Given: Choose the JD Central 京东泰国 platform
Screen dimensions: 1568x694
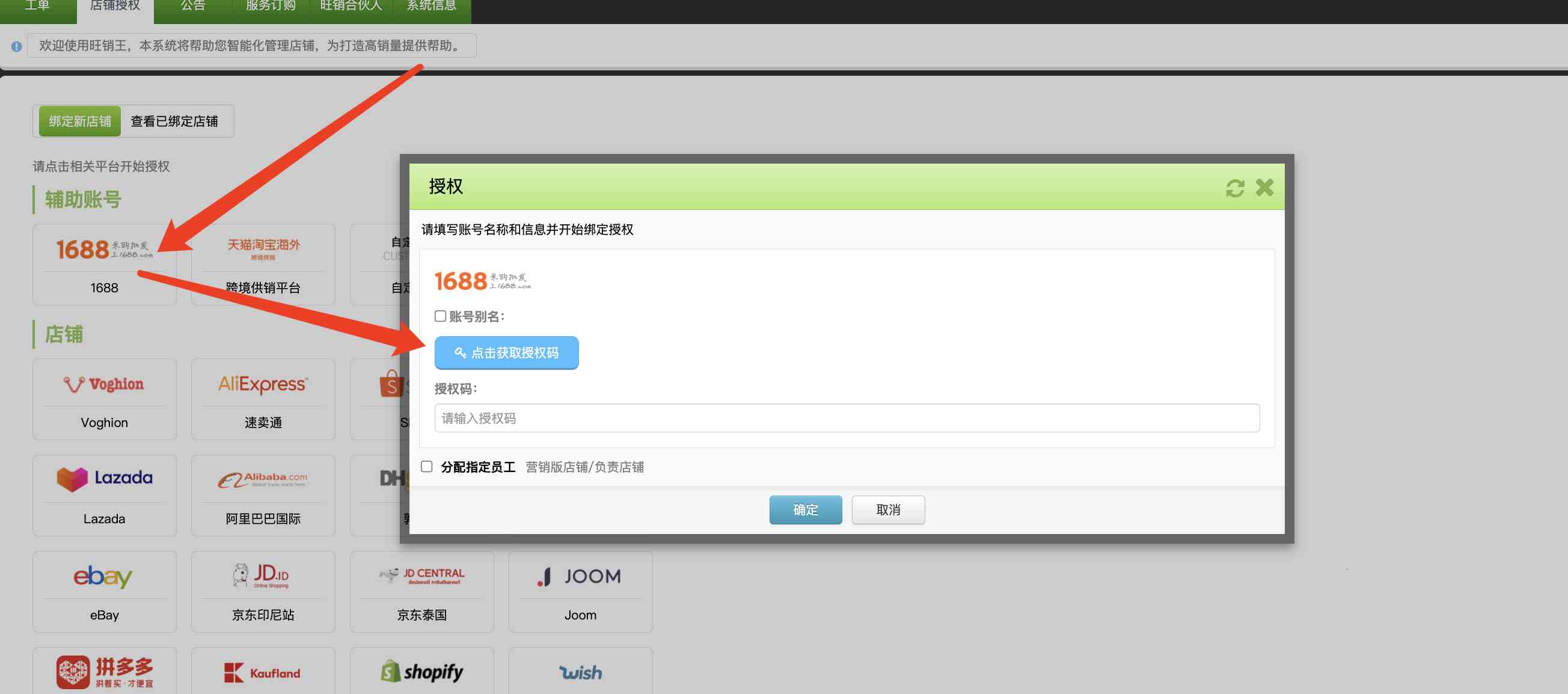Looking at the screenshot, I should pyautogui.click(x=422, y=591).
